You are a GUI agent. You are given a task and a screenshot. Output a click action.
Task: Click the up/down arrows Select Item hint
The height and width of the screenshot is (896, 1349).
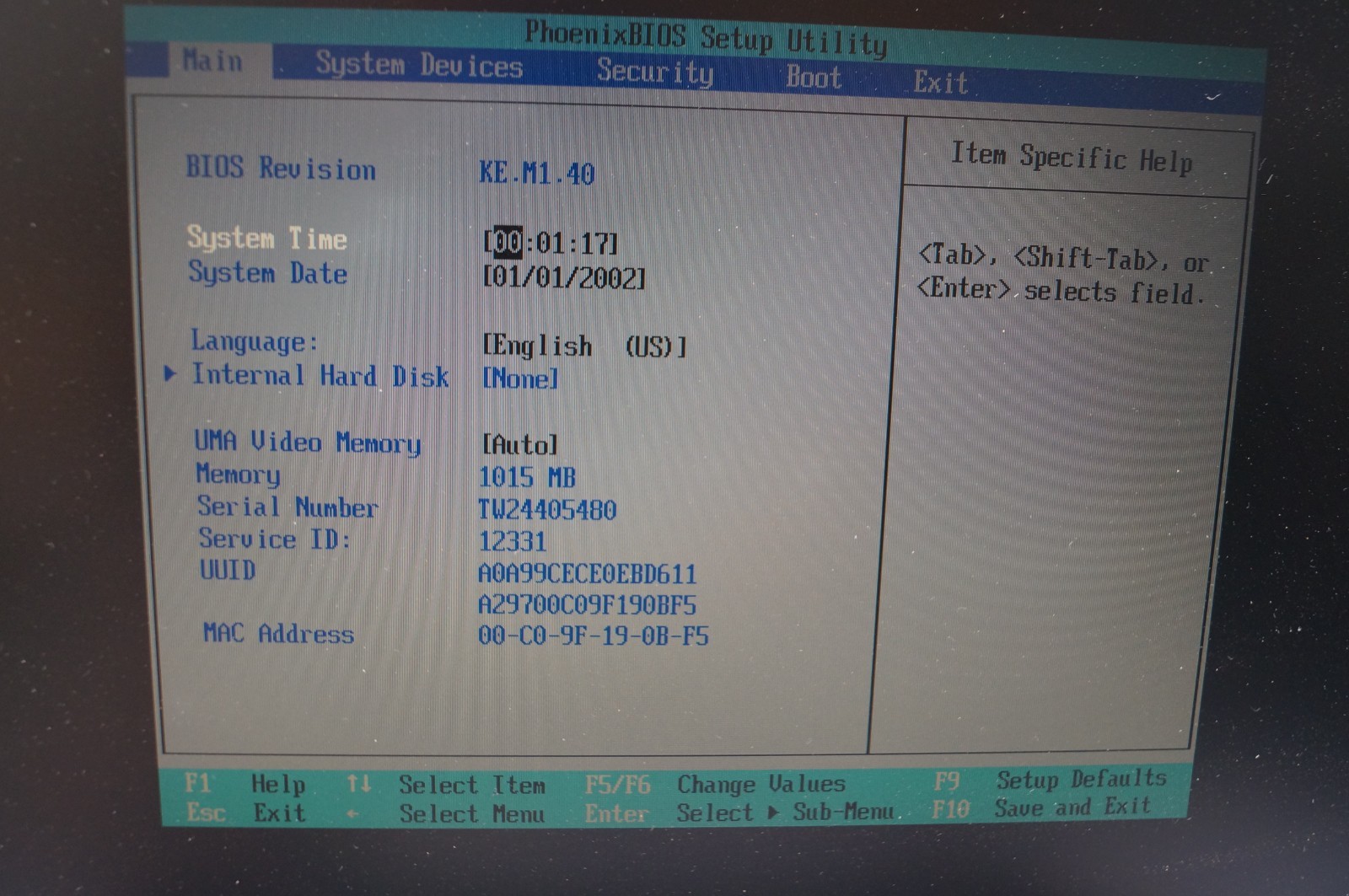tap(446, 785)
